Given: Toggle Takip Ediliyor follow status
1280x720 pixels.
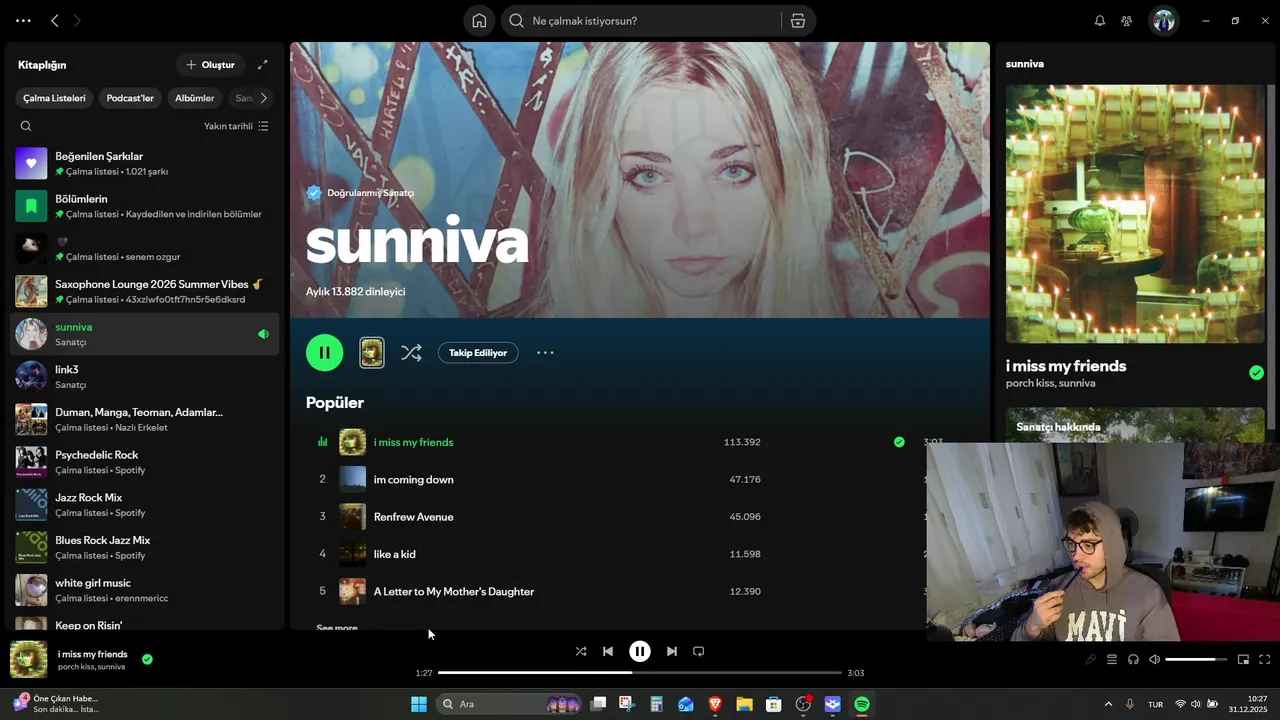Looking at the screenshot, I should point(478,352).
